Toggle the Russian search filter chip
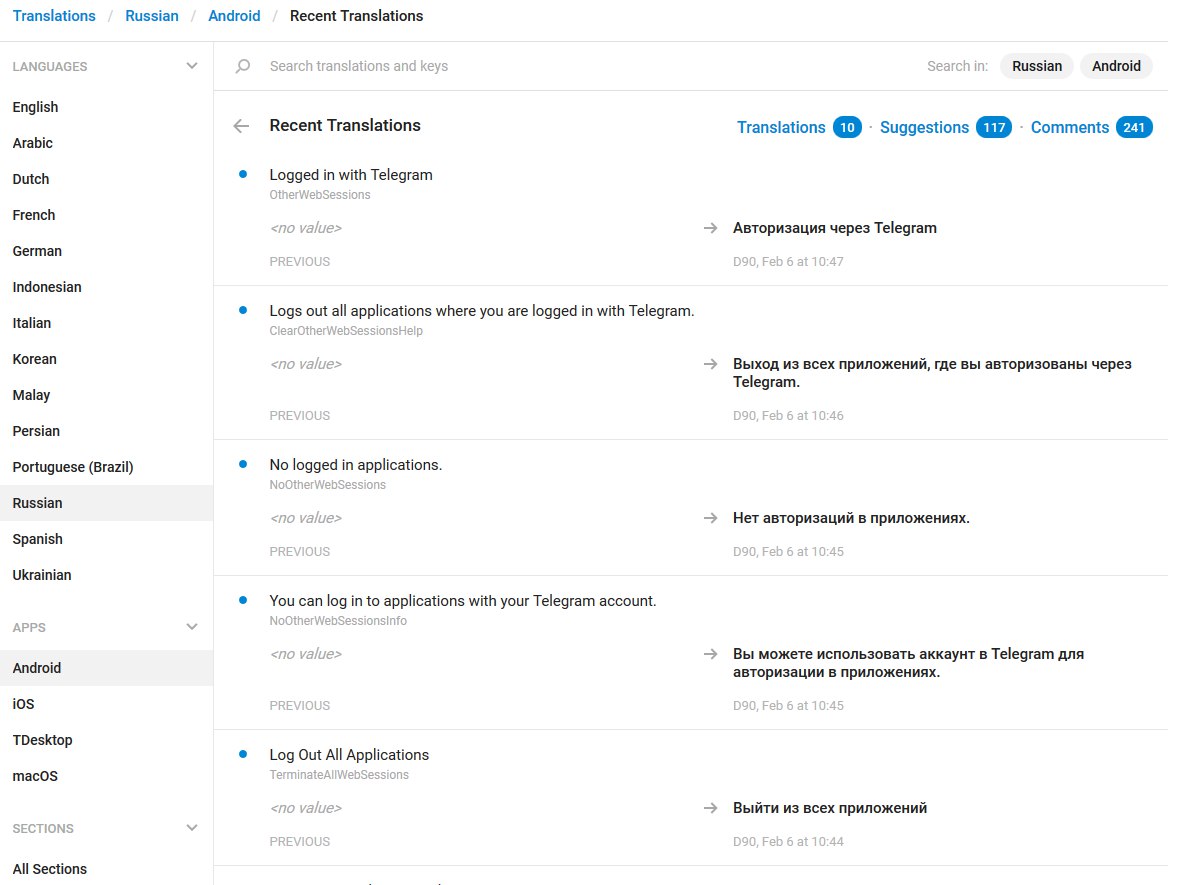1177x885 pixels. point(1037,66)
